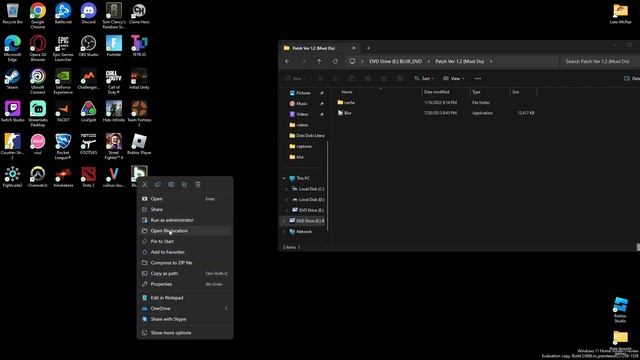Select the Clone Hero desktop icon
The height and width of the screenshot is (360, 640).
[139, 13]
